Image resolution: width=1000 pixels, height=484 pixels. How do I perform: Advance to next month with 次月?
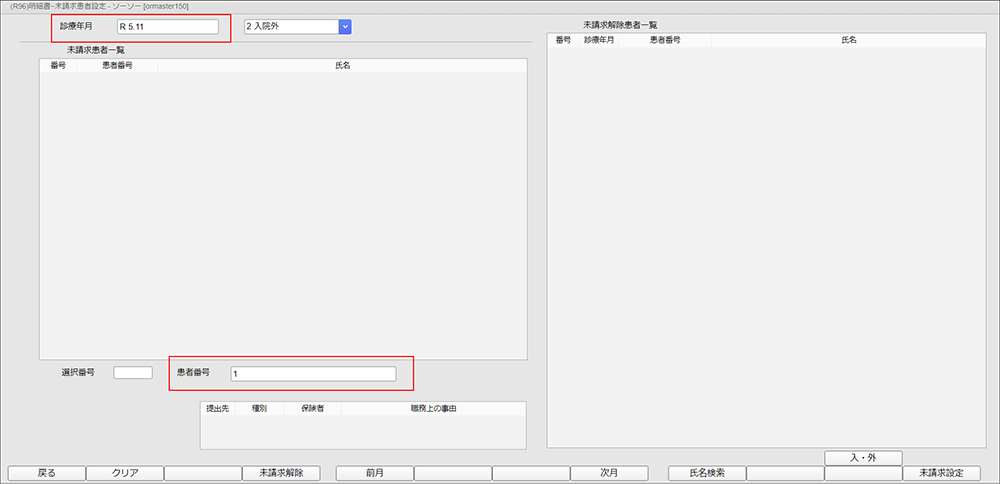click(610, 473)
